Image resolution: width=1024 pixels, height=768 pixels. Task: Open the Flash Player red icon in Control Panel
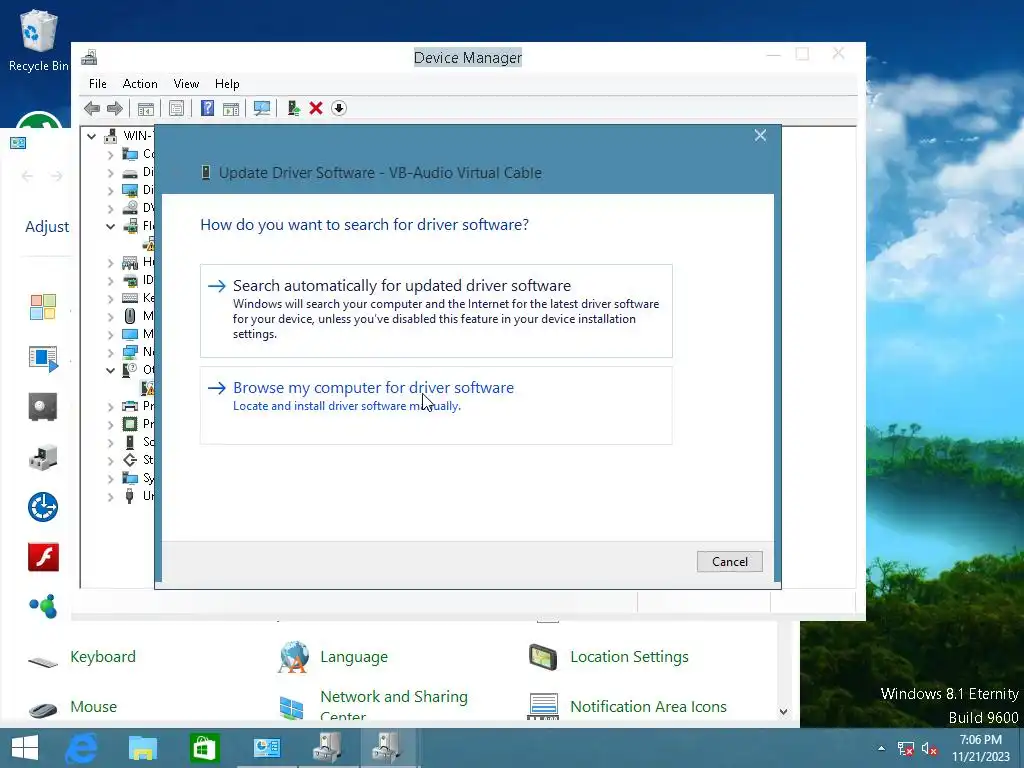pyautogui.click(x=43, y=557)
